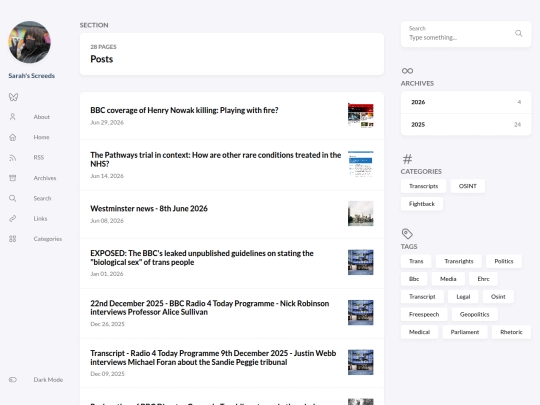
Task: Open 'BBC coverage of Henry Nowak killing' post
Action: (184, 110)
